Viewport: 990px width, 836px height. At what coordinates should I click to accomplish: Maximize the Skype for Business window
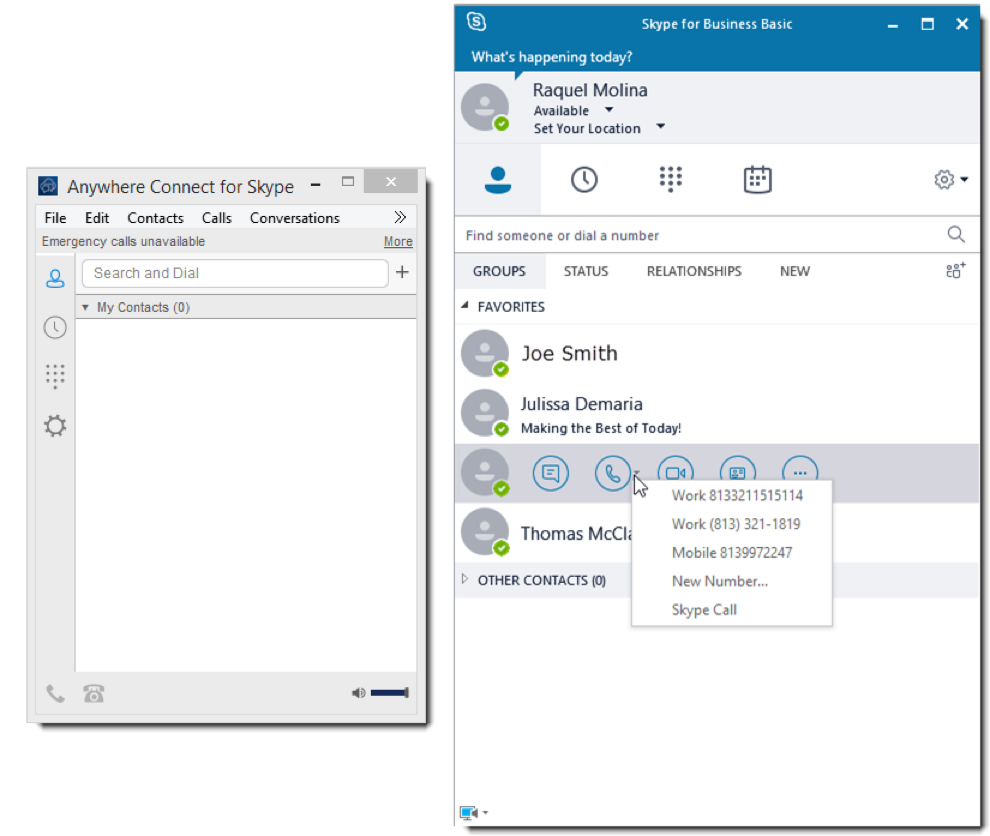(927, 24)
